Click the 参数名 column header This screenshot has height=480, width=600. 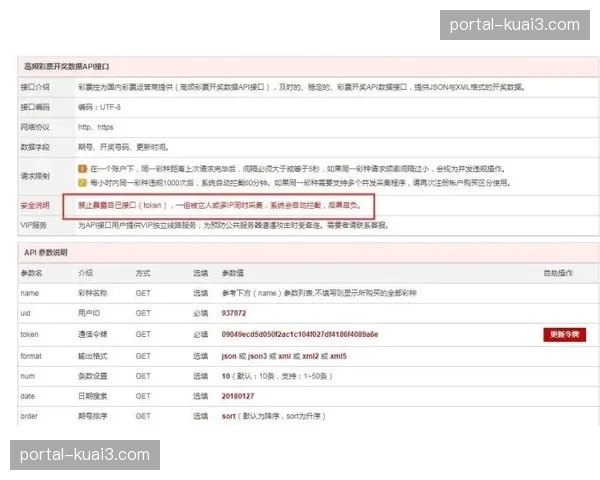tap(31, 273)
